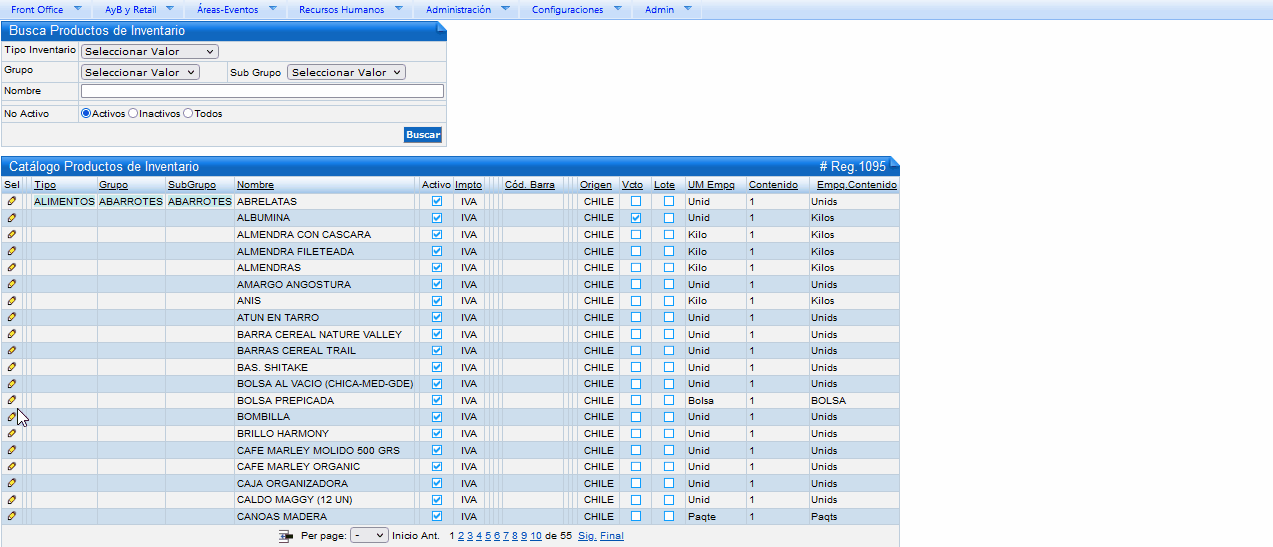The height and width of the screenshot is (547, 1273).
Task: Click pencil icon beside BOLSA PREPICADA
Action: coord(12,400)
